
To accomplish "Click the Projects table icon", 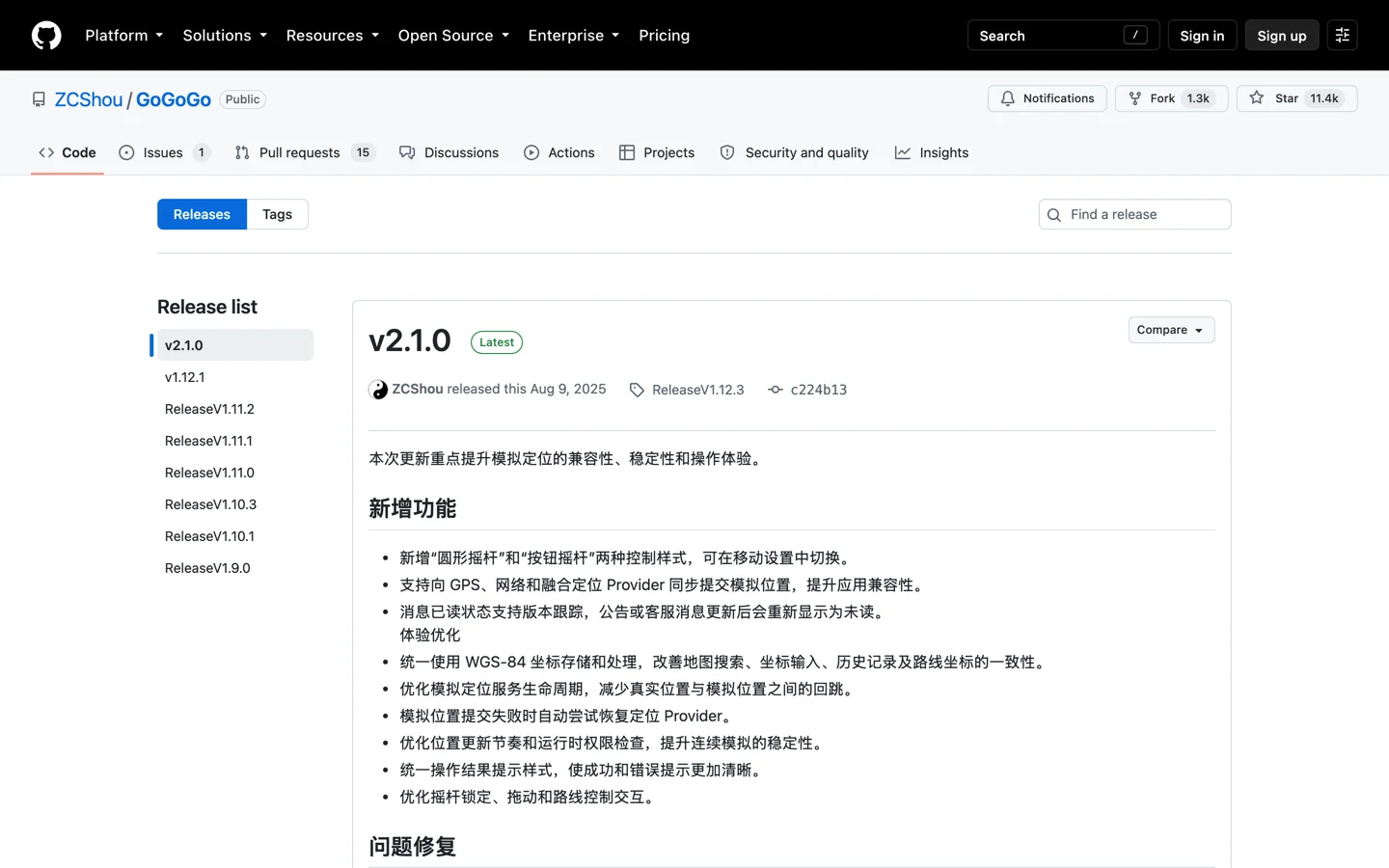I will pyautogui.click(x=627, y=152).
